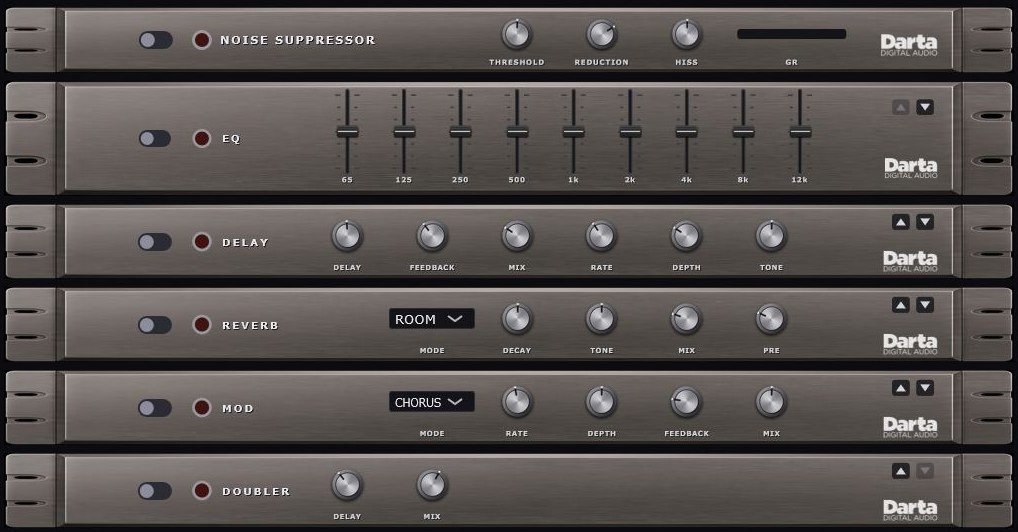Toggle the Delay power switch

(155, 242)
